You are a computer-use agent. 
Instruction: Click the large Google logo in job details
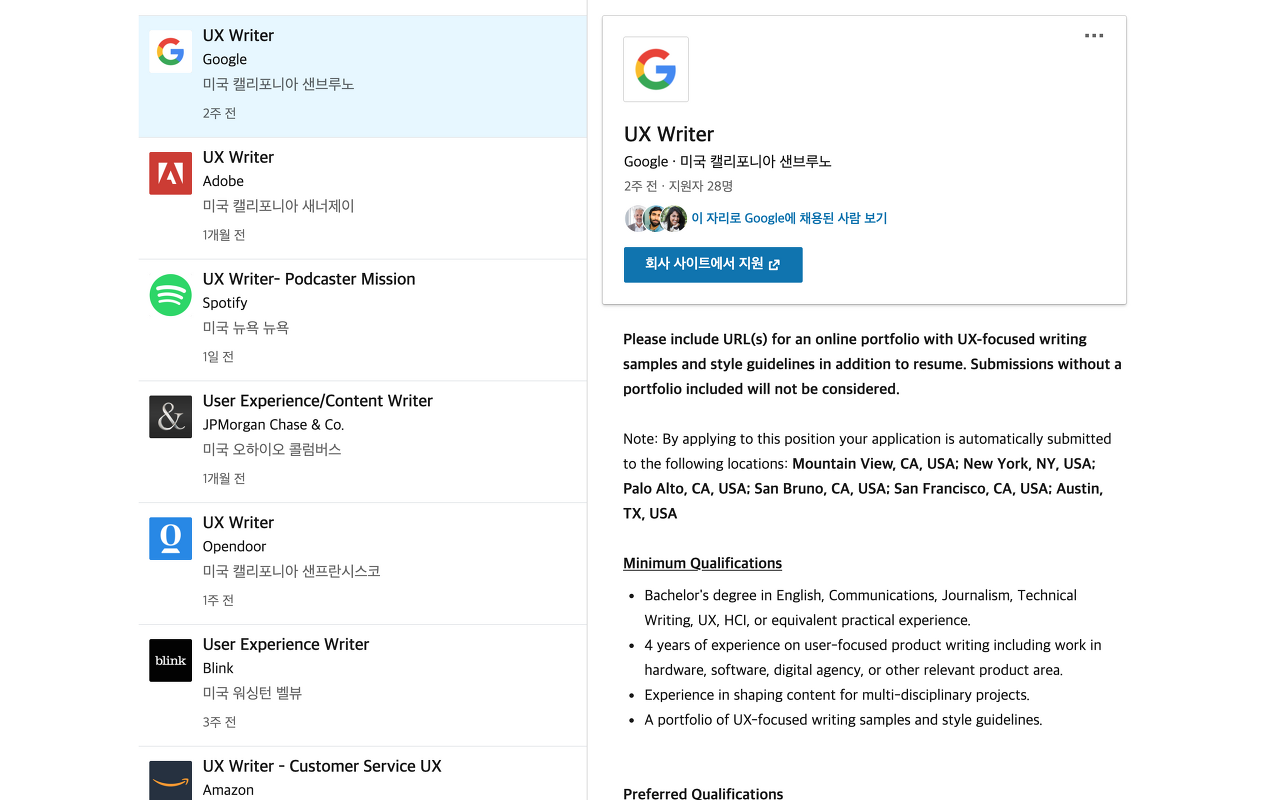[x=656, y=70]
